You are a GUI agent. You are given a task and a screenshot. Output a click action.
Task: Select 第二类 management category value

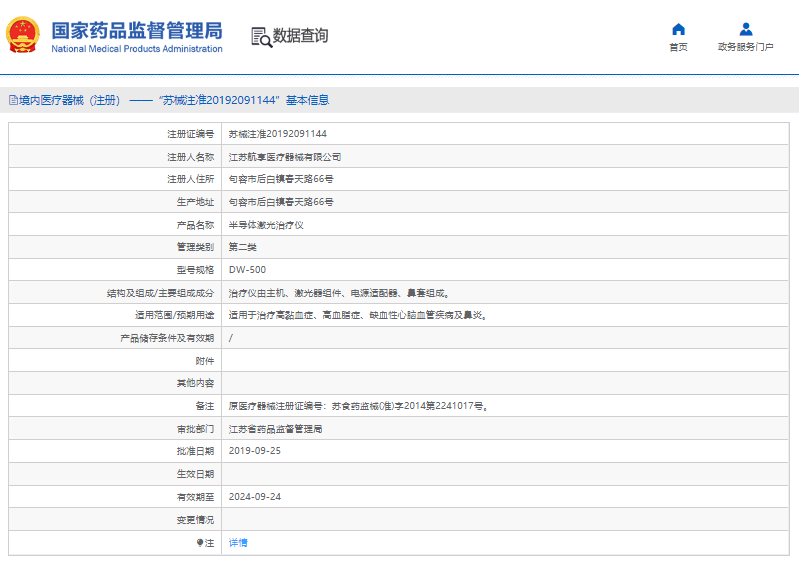(x=243, y=247)
